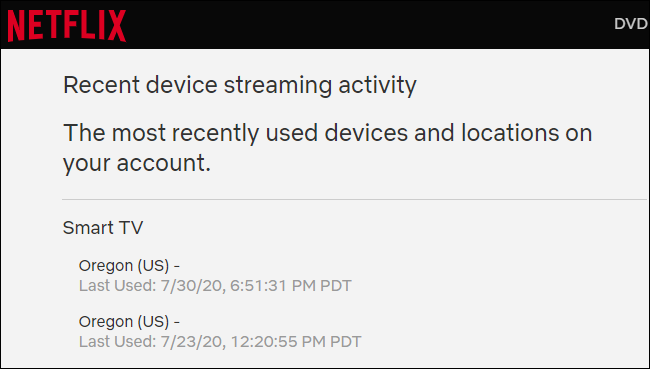Click the Last Used 7/30/20 timestamp line
Screen dimensions: 650x369
[215, 286]
